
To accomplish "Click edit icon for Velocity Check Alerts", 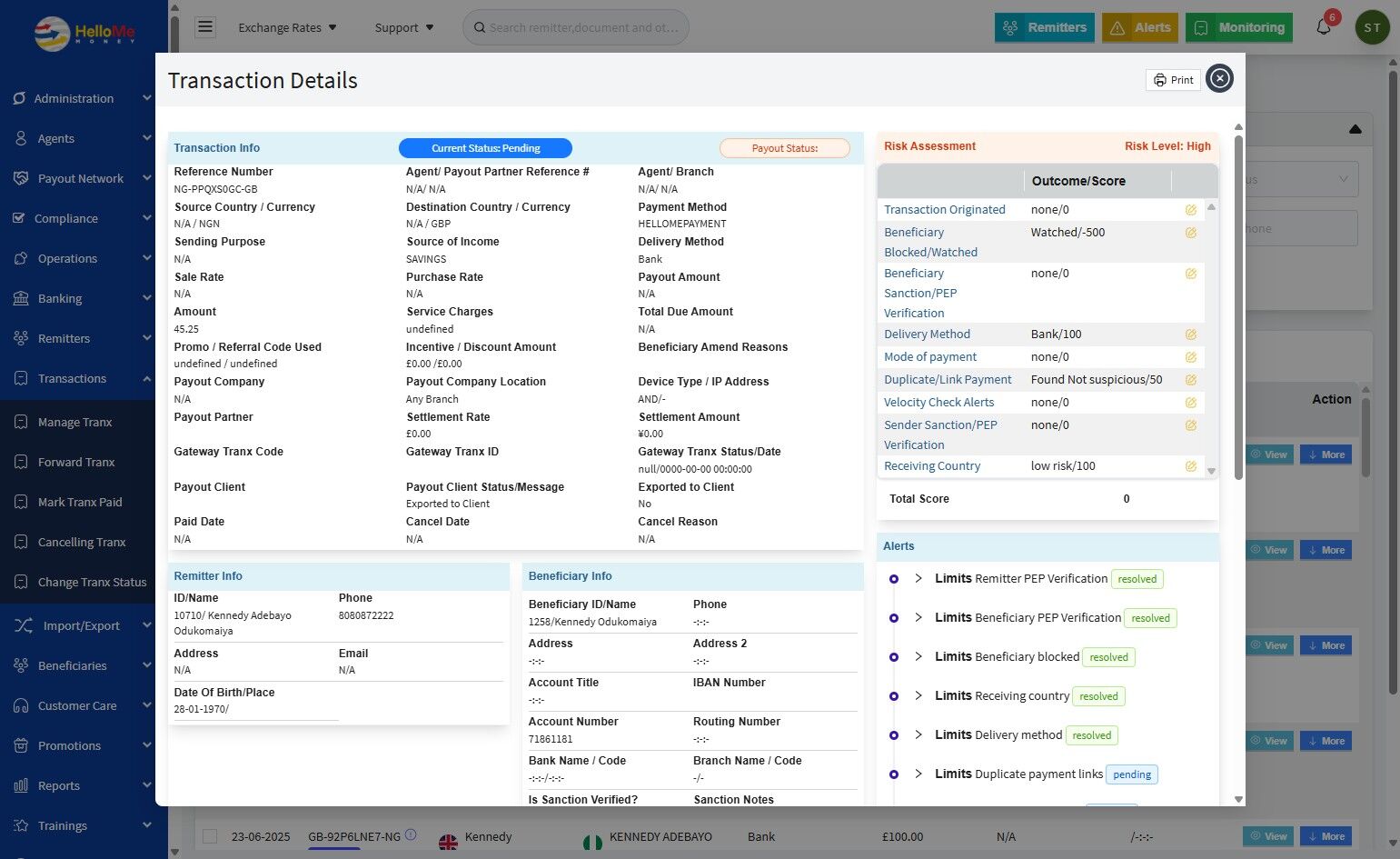I will tap(1190, 403).
